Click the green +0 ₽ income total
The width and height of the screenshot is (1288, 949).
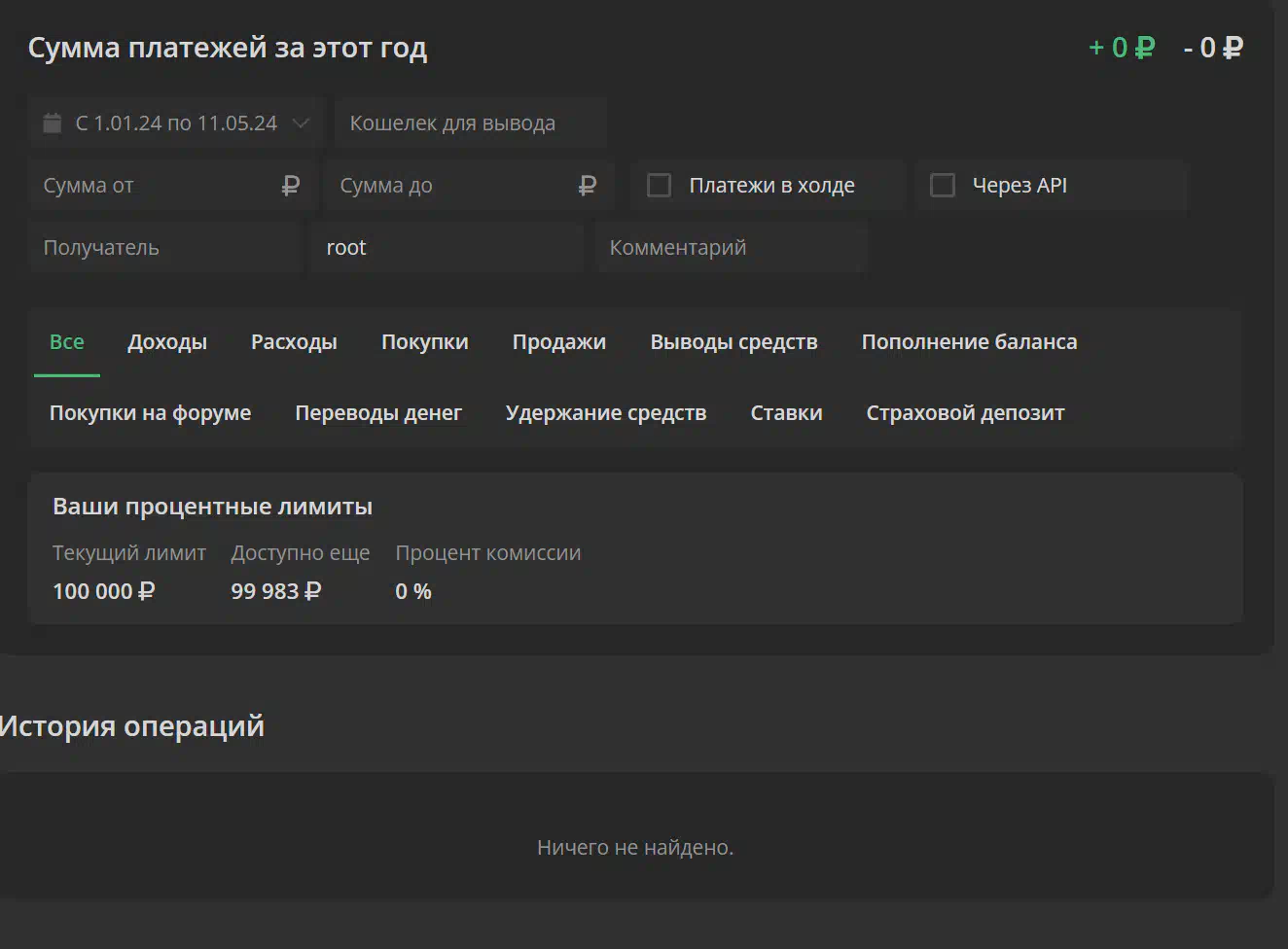click(x=1122, y=48)
